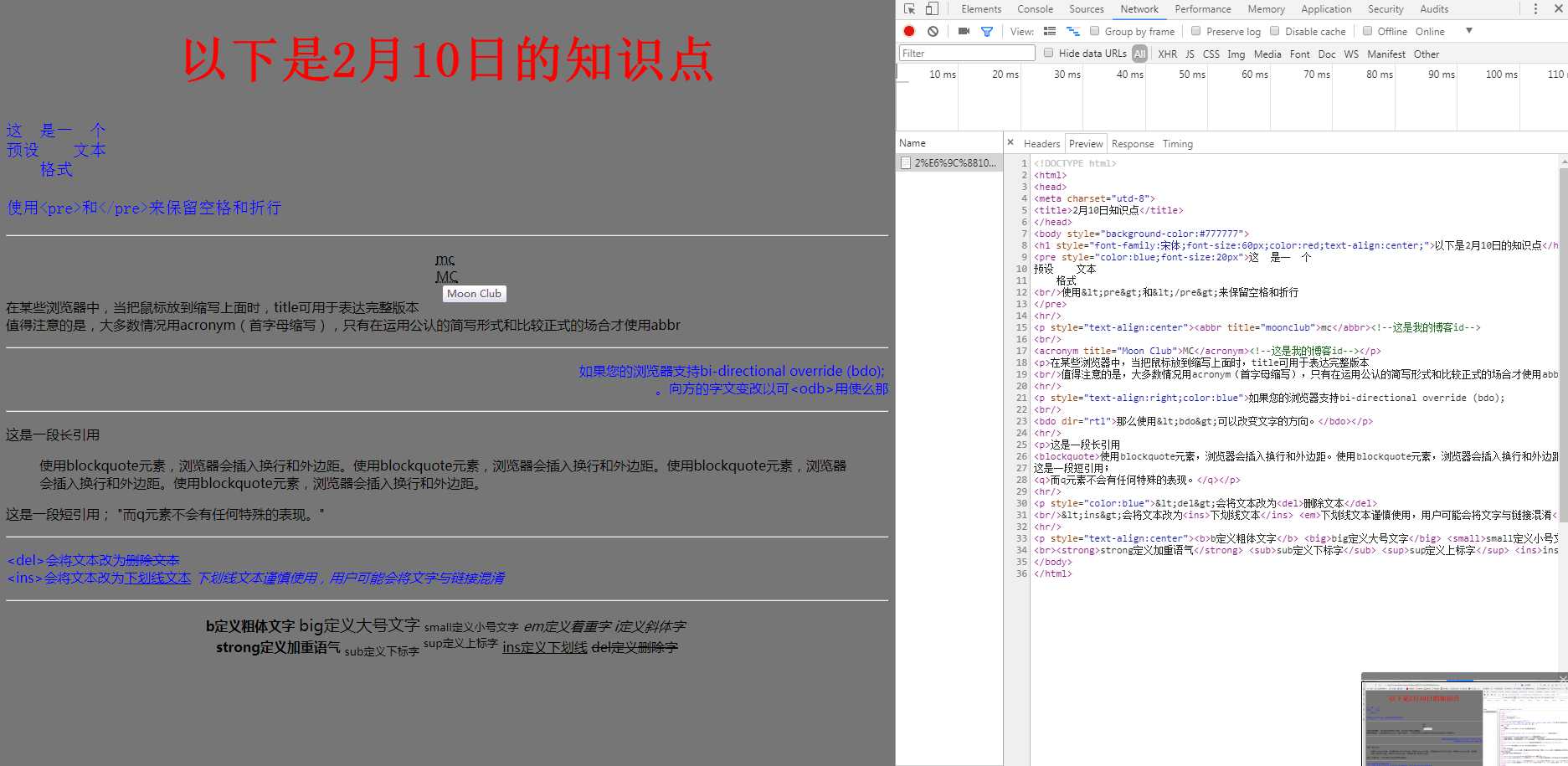Screen dimensions: 1568x766
Task: Click the red page heading 以下是2月10日的知识点
Action: [448, 60]
